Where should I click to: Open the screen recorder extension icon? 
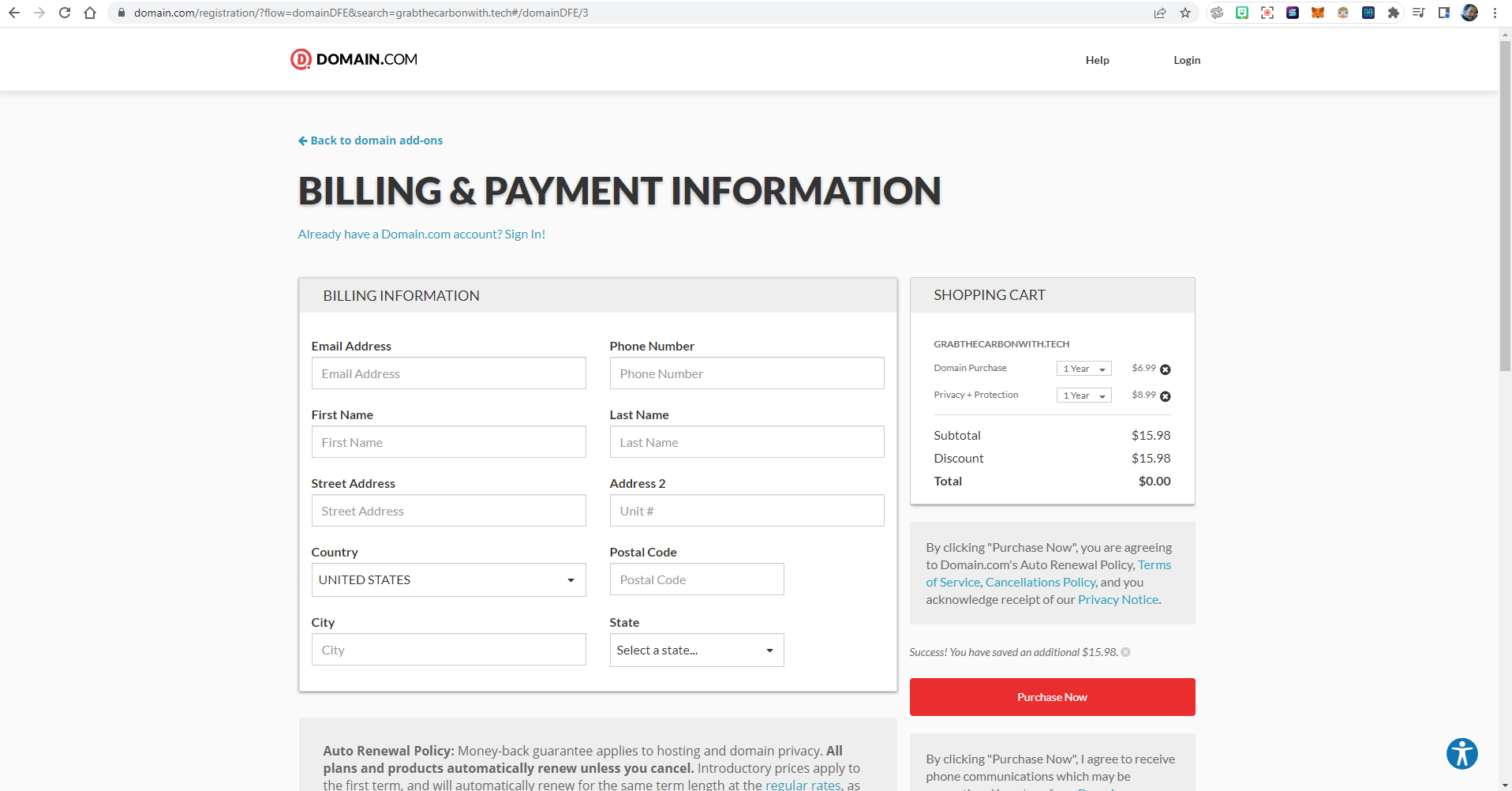[x=1267, y=13]
